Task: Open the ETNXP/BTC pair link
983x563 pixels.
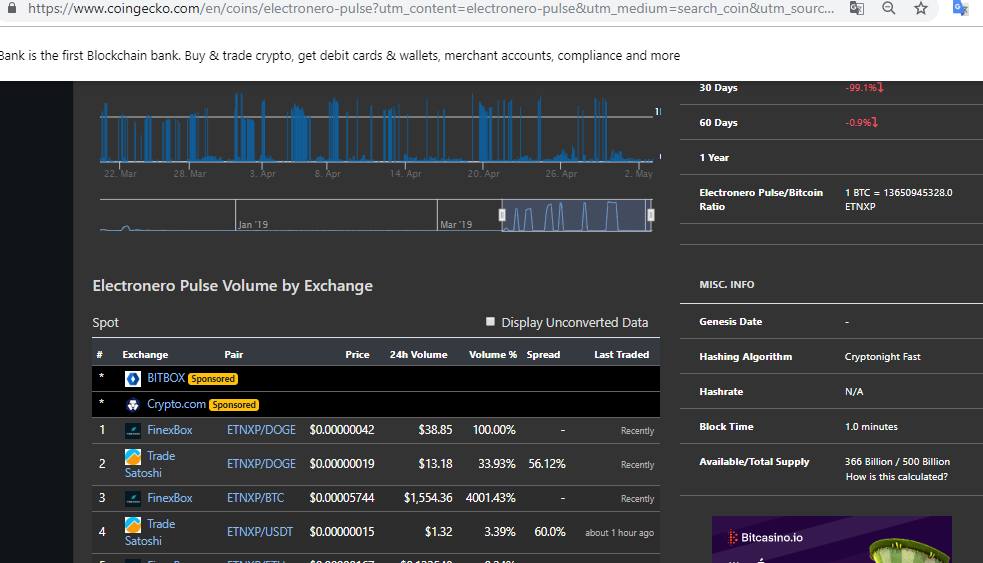Action: 256,498
